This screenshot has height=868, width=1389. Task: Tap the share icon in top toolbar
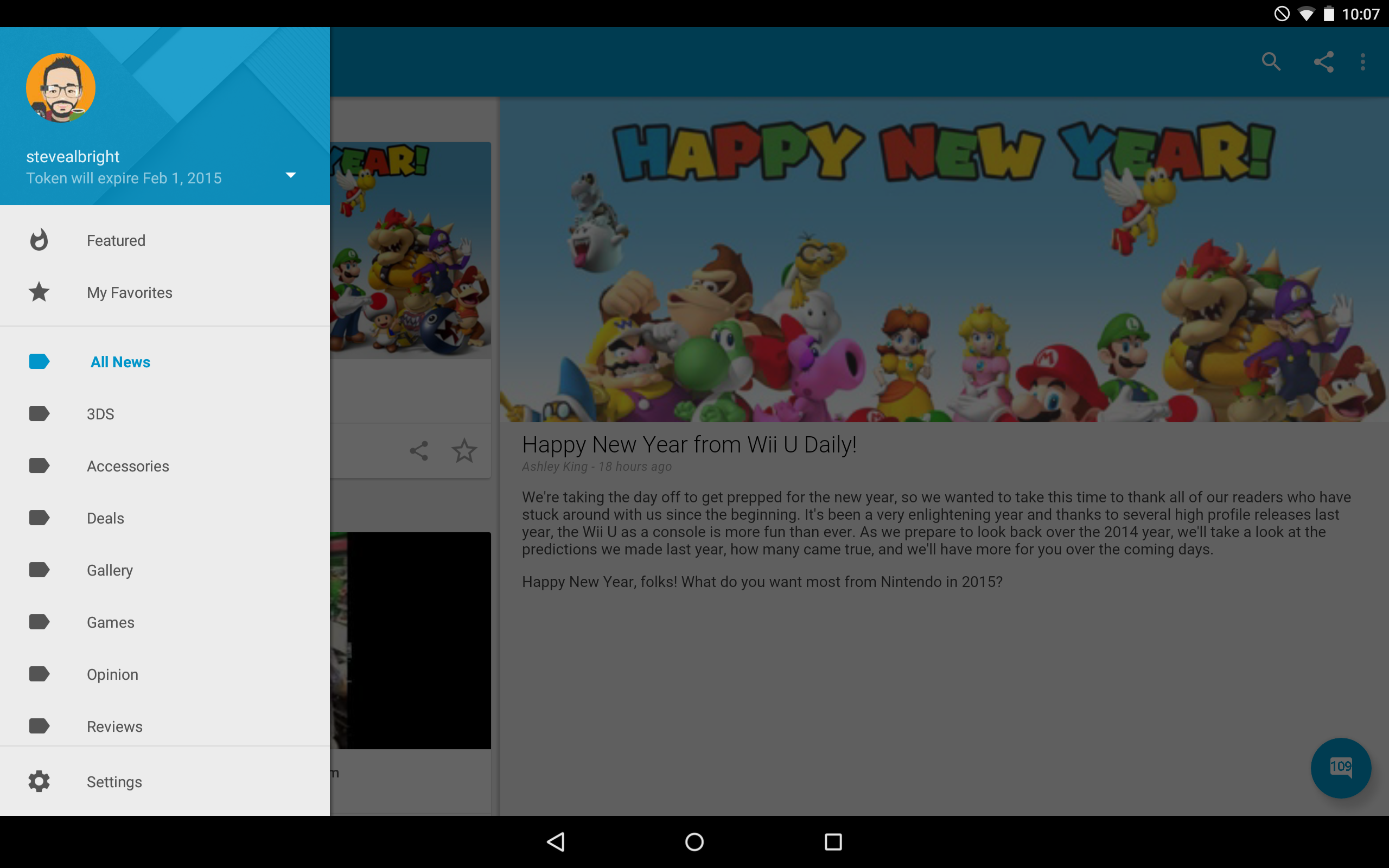point(1323,61)
